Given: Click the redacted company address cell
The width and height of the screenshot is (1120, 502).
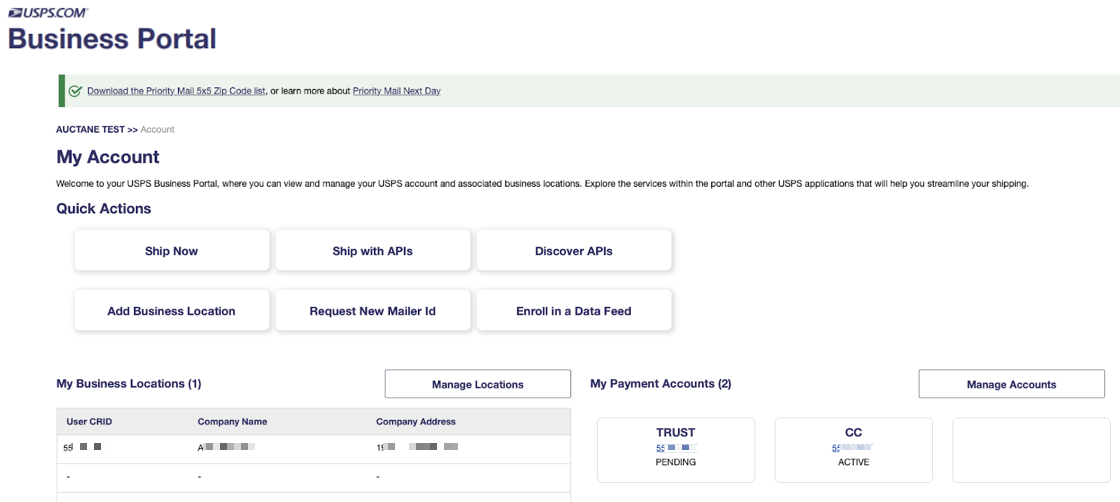Looking at the screenshot, I should point(417,448).
